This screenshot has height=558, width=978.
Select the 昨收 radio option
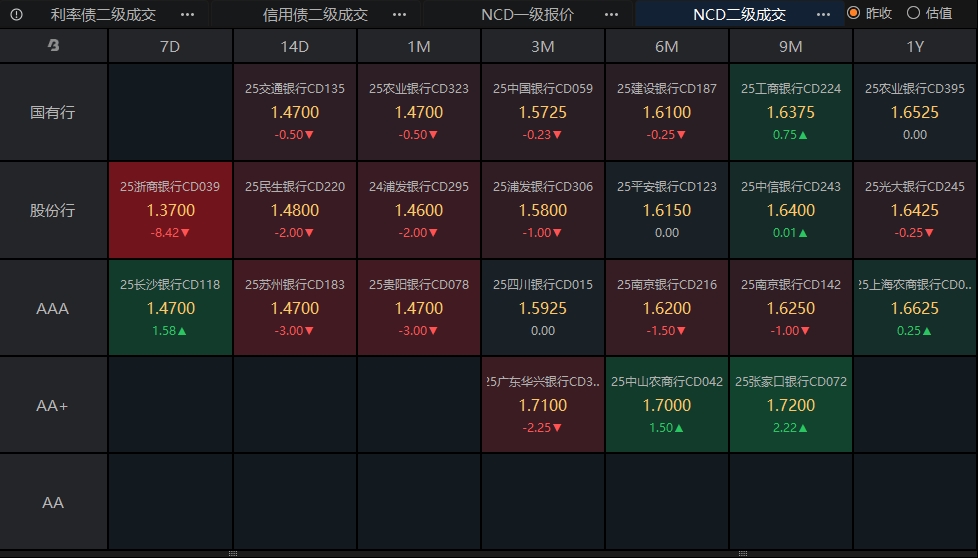[853, 14]
